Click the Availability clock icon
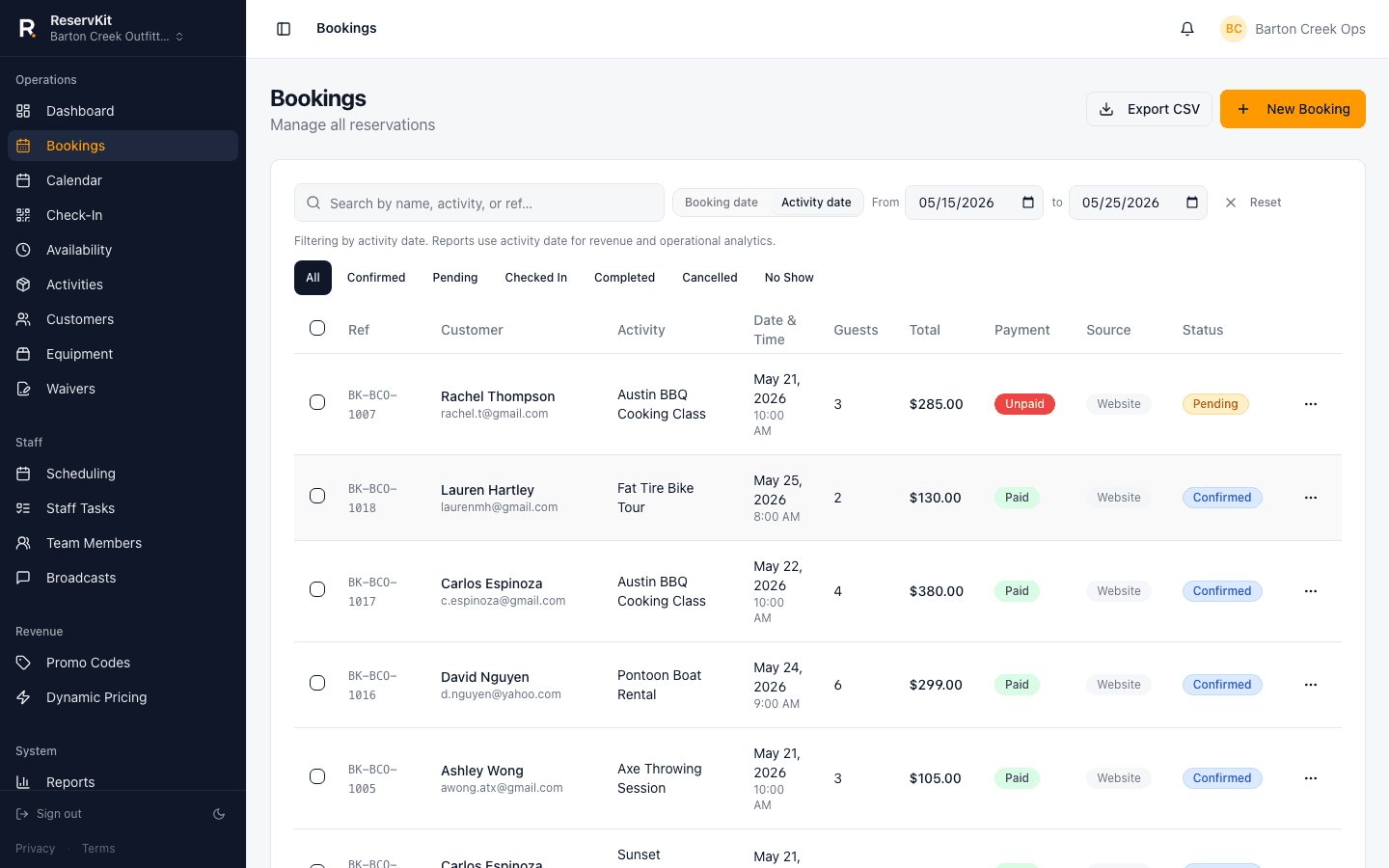 (23, 250)
